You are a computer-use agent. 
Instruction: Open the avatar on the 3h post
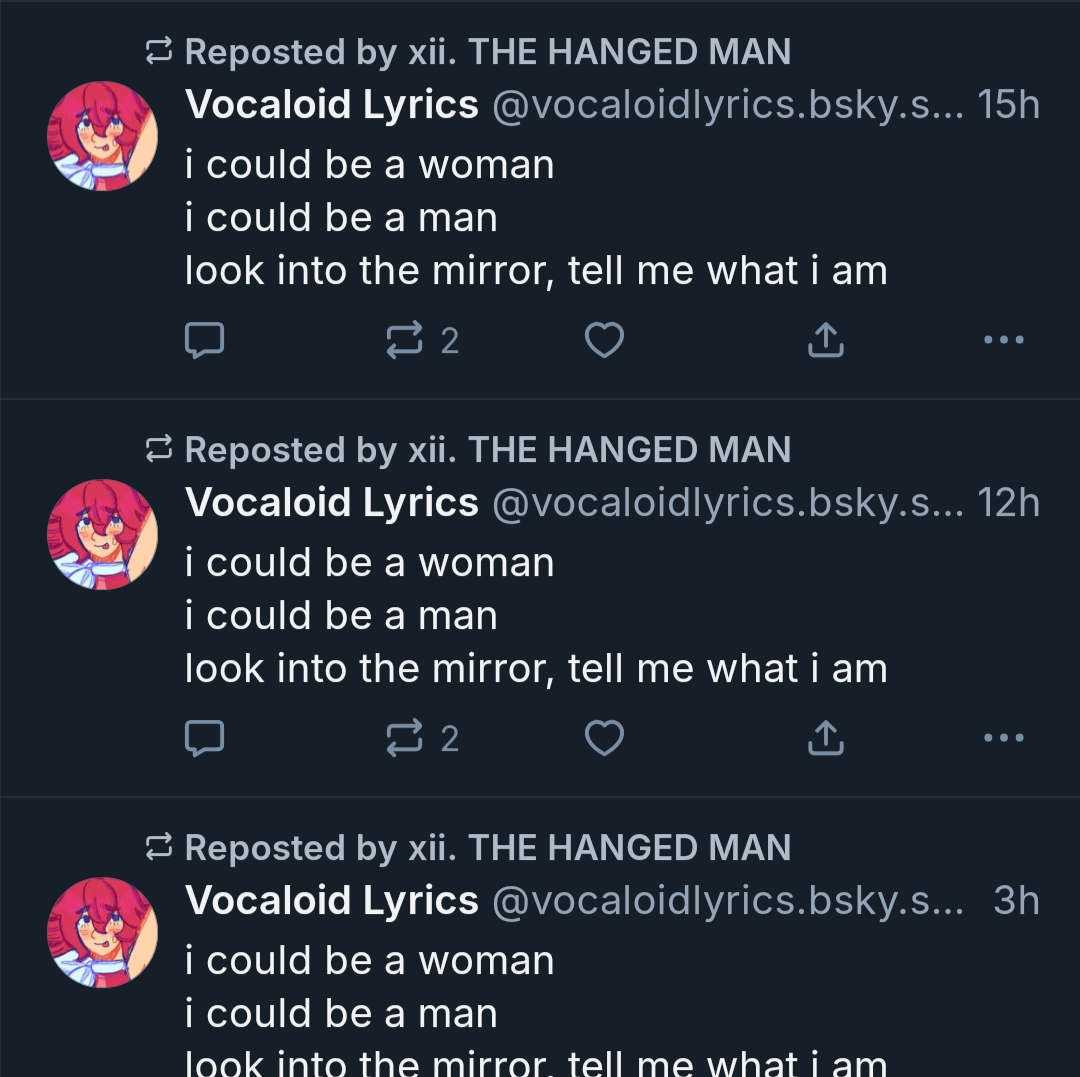click(x=102, y=932)
